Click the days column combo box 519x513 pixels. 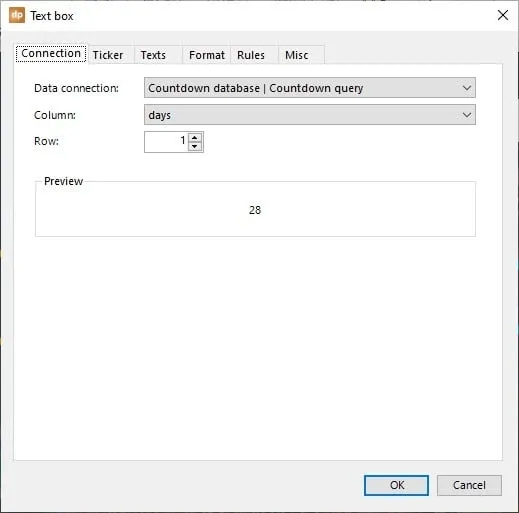310,115
